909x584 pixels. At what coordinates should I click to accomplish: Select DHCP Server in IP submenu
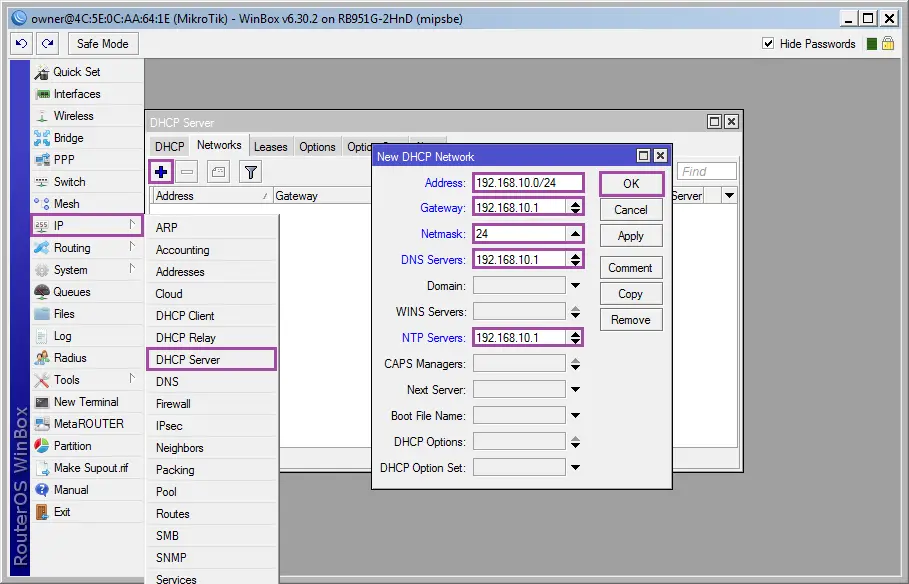click(x=188, y=360)
